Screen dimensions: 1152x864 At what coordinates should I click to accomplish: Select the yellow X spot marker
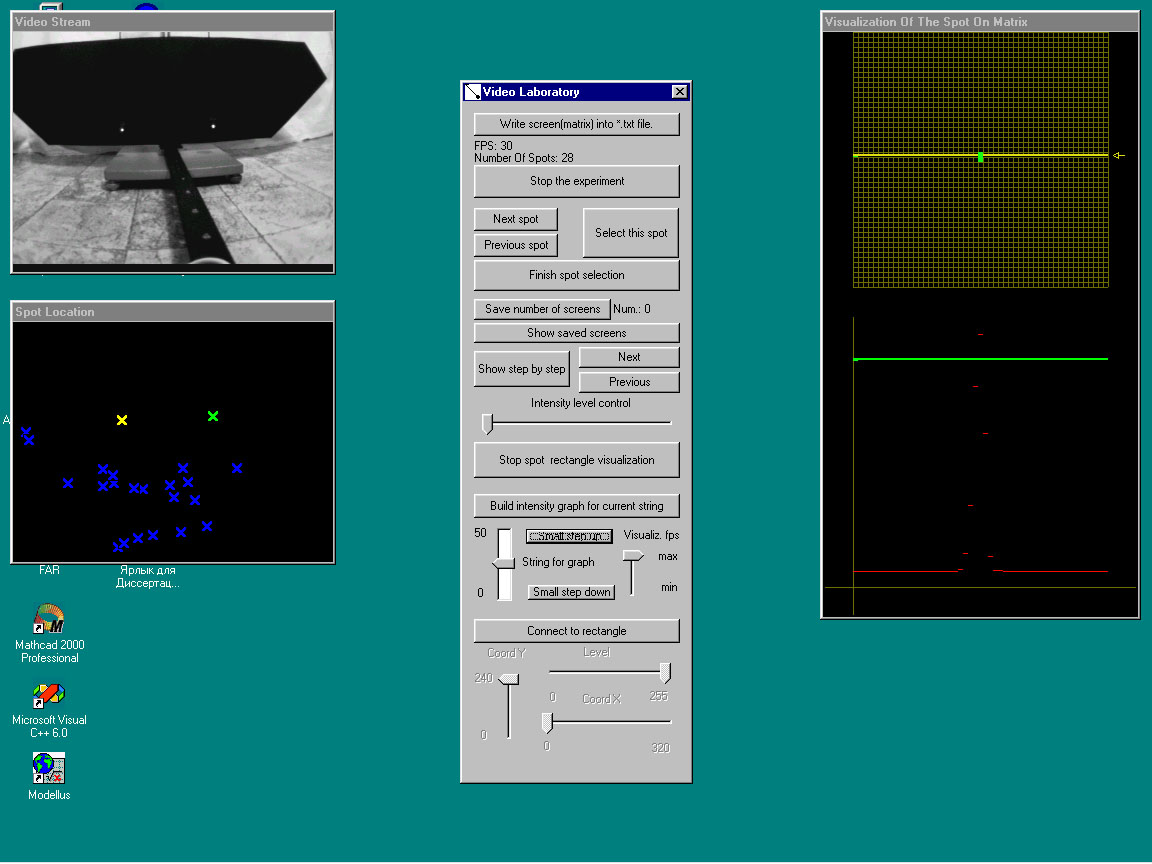(x=122, y=420)
